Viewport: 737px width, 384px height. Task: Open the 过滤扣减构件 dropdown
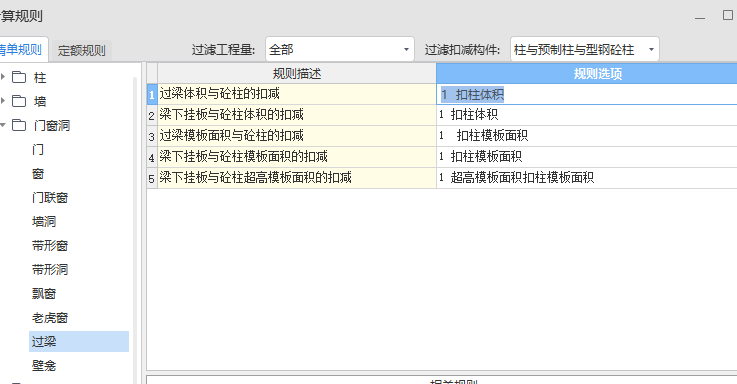point(584,49)
